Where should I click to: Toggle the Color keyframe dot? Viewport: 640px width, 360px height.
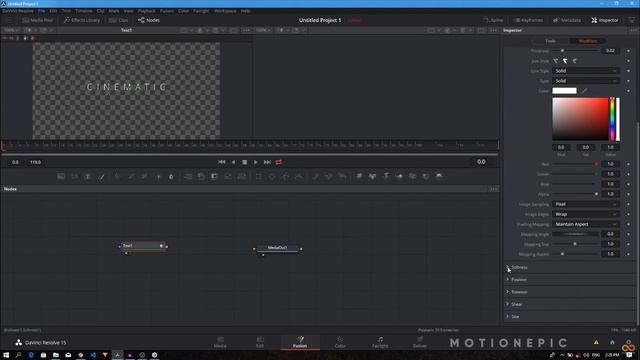point(629,91)
